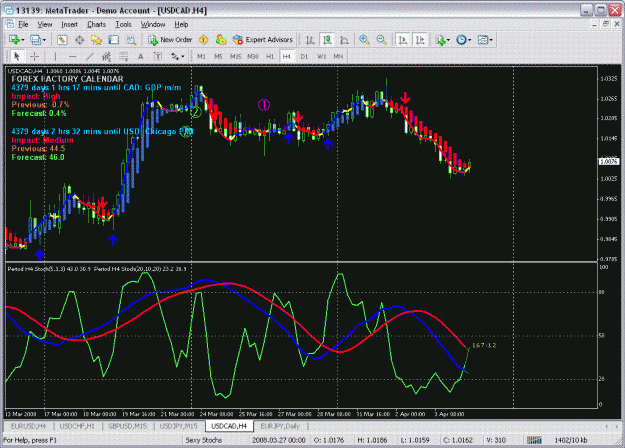Switch chart to candlesticks style
The image size is (625, 448).
pyautogui.click(x=327, y=39)
